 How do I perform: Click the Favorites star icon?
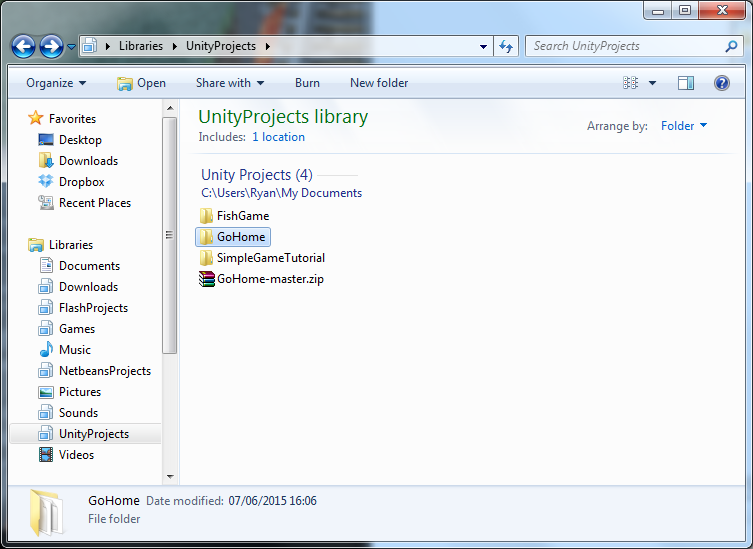pos(36,118)
